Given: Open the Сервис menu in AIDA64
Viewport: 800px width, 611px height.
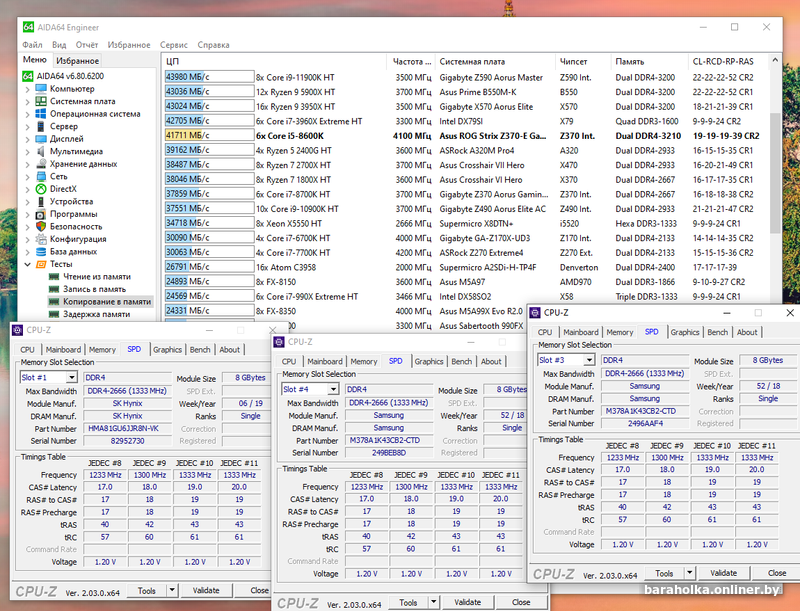Looking at the screenshot, I should (x=174, y=45).
